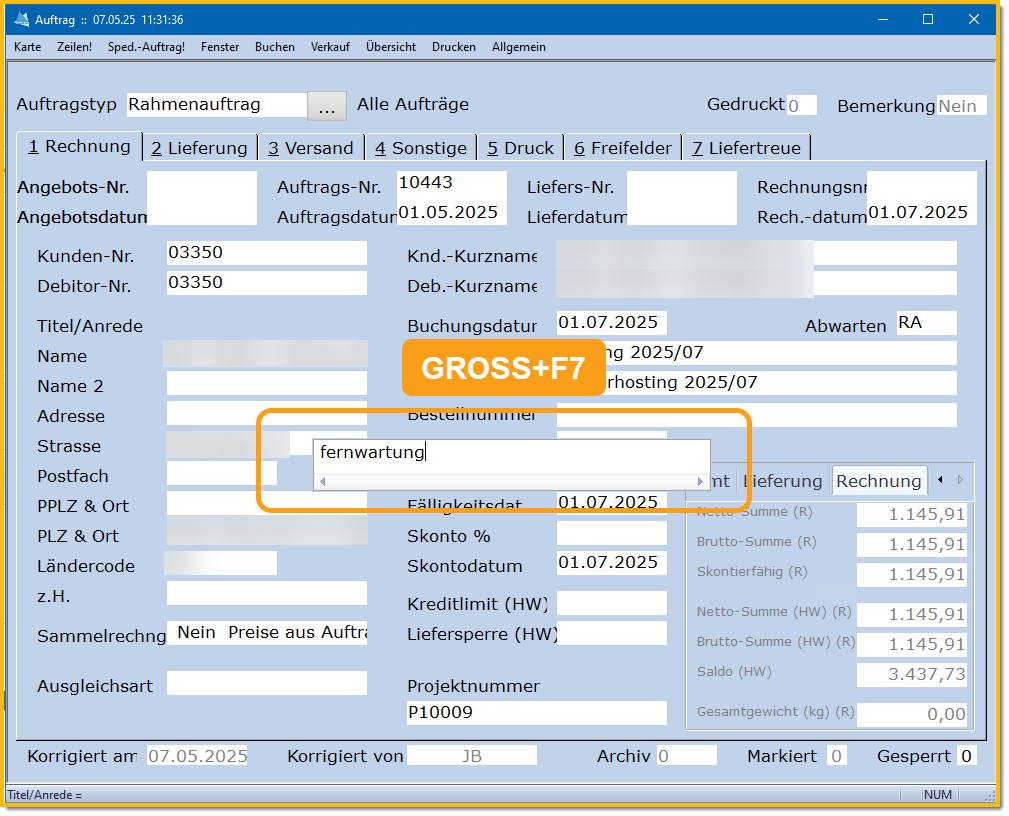The image size is (1009, 816).
Task: Click the left arrow of search box scrollbar
Action: pos(322,481)
